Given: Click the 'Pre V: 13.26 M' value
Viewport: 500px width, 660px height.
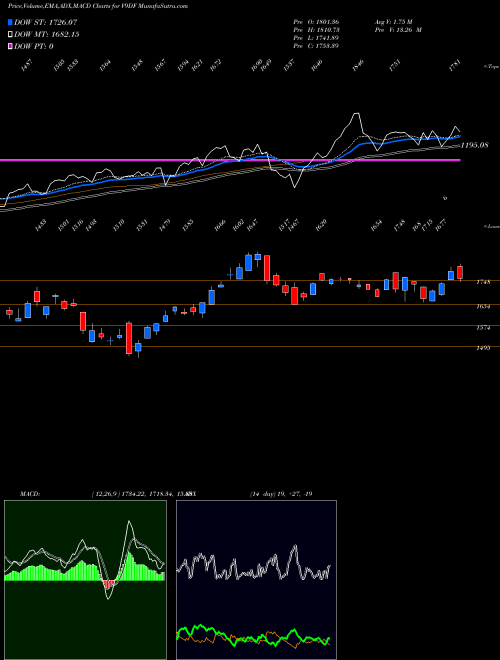Looking at the screenshot, I should pyautogui.click(x=398, y=30).
